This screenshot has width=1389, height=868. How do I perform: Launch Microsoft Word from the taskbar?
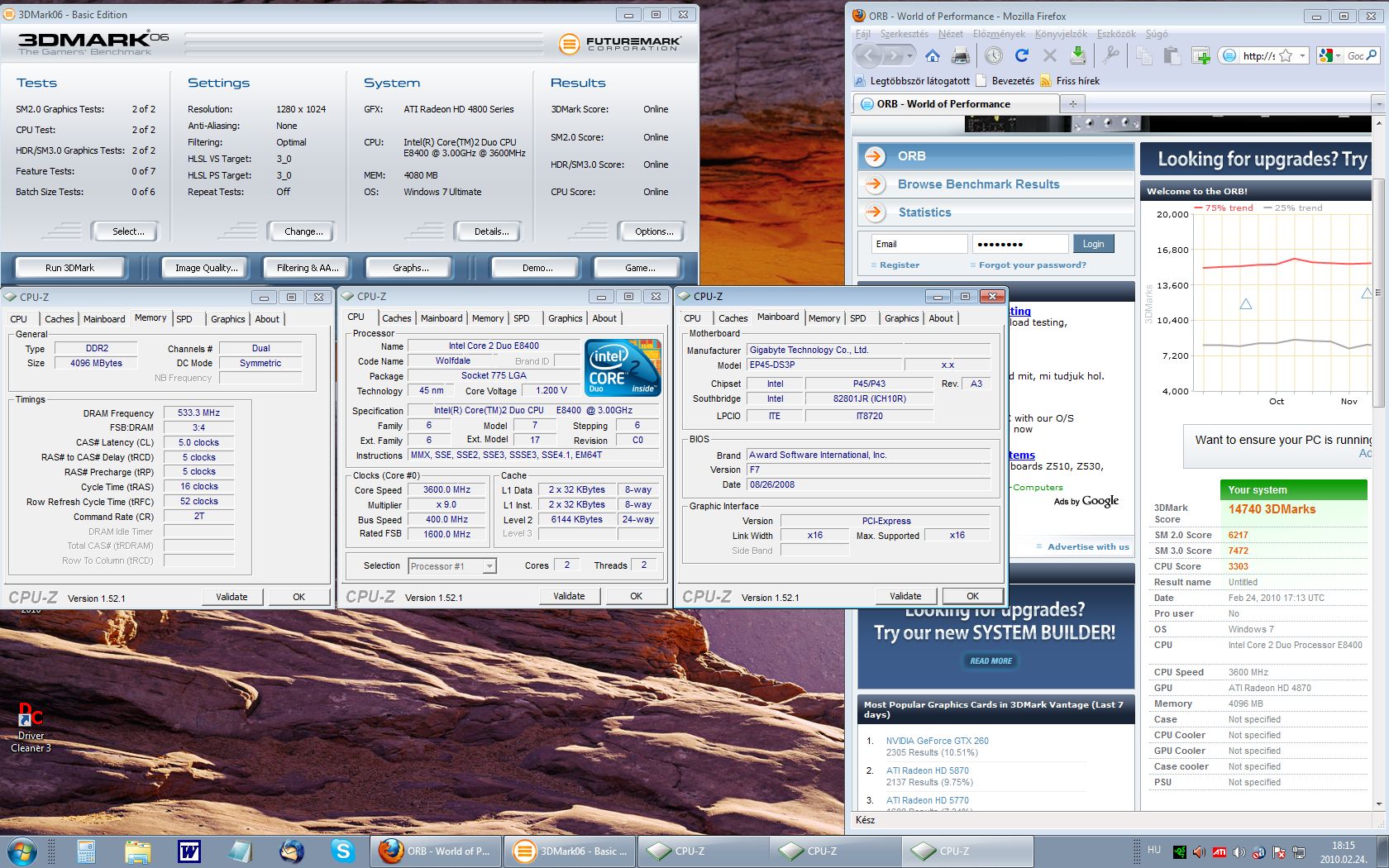tap(189, 851)
